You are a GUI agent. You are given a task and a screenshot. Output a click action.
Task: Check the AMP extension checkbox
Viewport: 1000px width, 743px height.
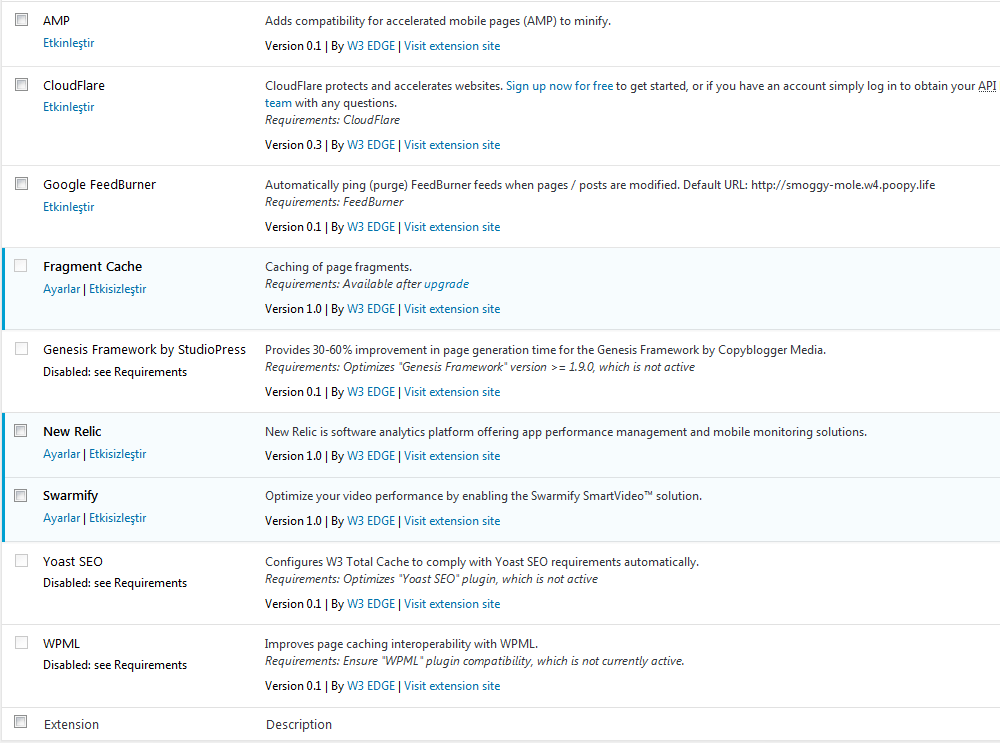tap(22, 20)
